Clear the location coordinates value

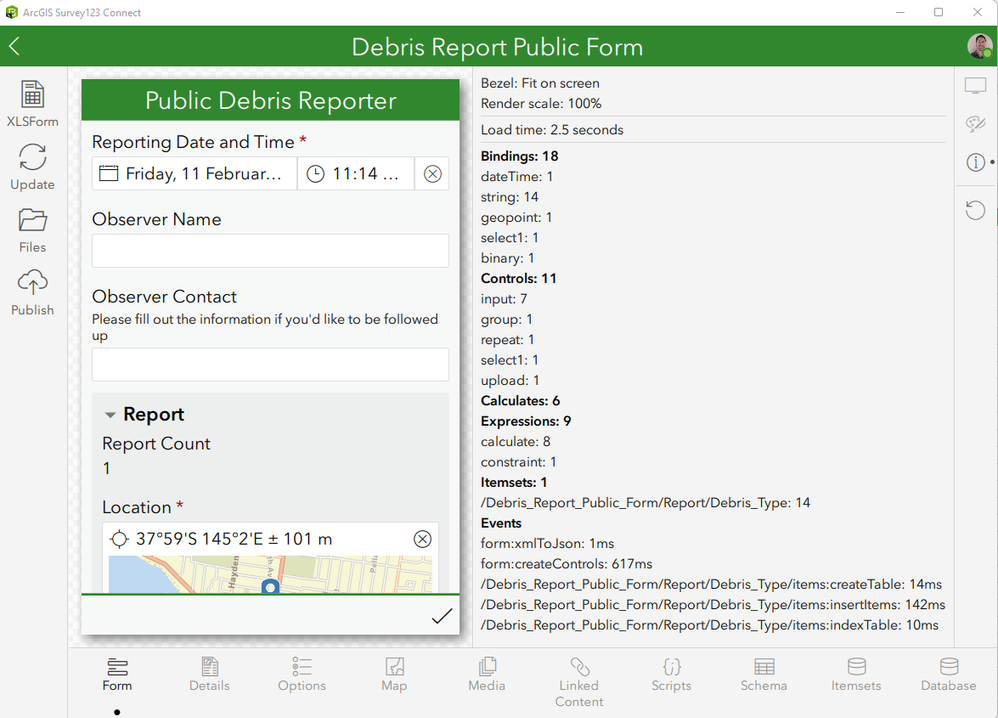click(422, 539)
